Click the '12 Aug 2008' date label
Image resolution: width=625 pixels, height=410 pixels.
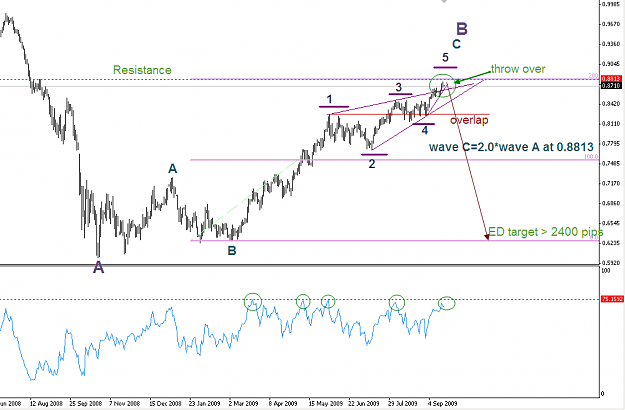(x=46, y=403)
